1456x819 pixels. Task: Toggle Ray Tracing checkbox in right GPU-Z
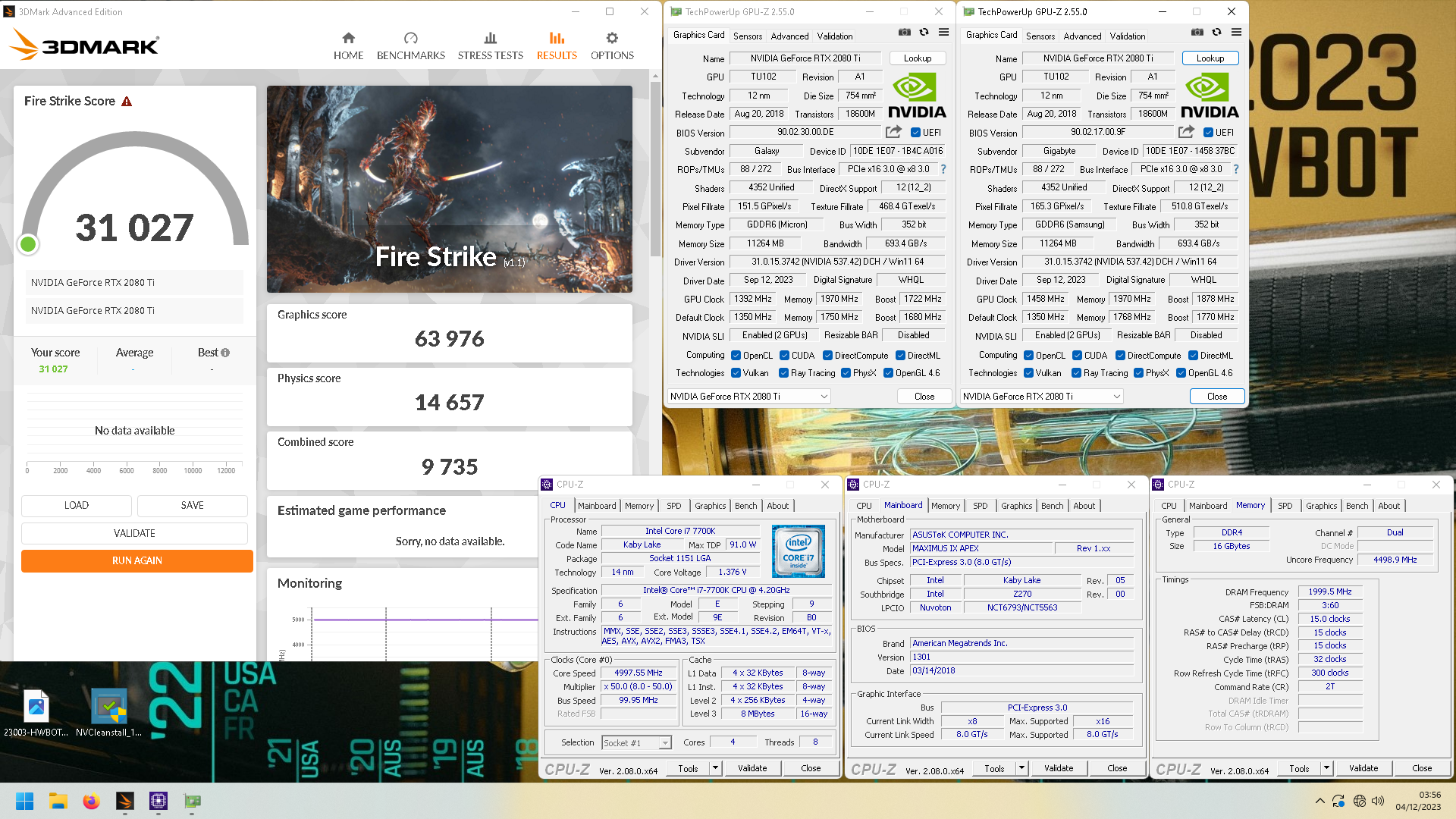tap(1076, 373)
